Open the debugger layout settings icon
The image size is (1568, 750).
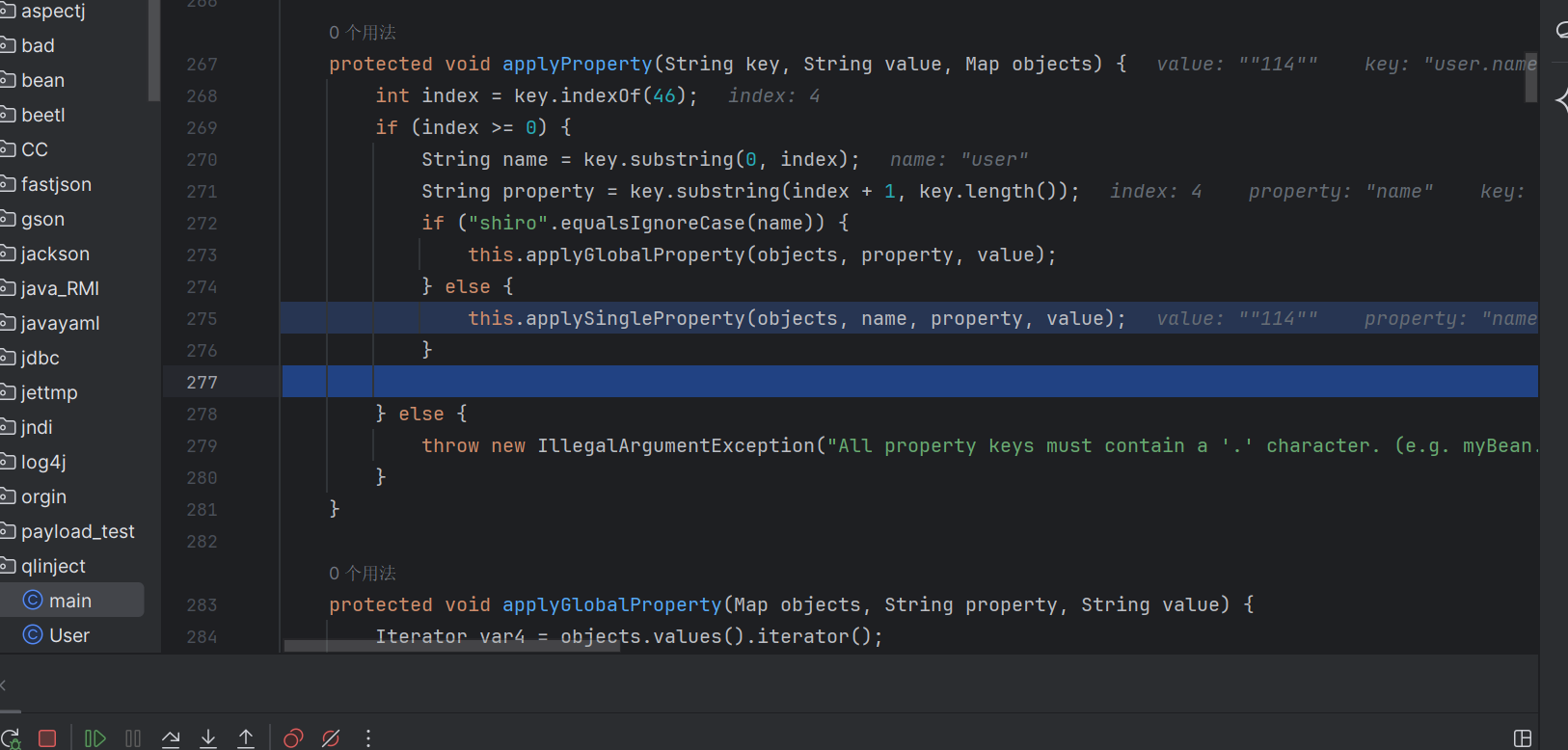1523,738
